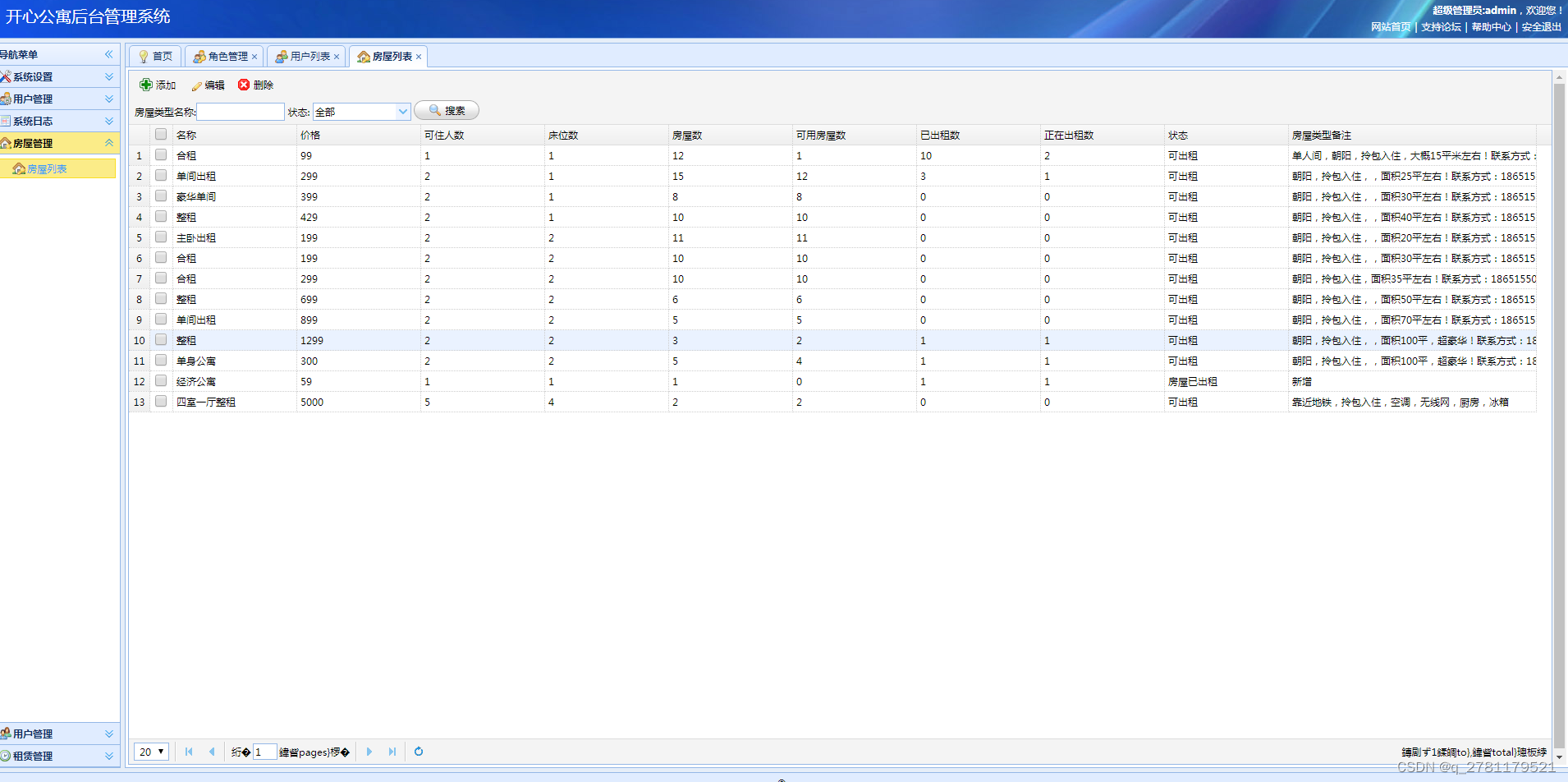Sort by 价格 column header
The width and height of the screenshot is (1568, 782).
click(358, 135)
